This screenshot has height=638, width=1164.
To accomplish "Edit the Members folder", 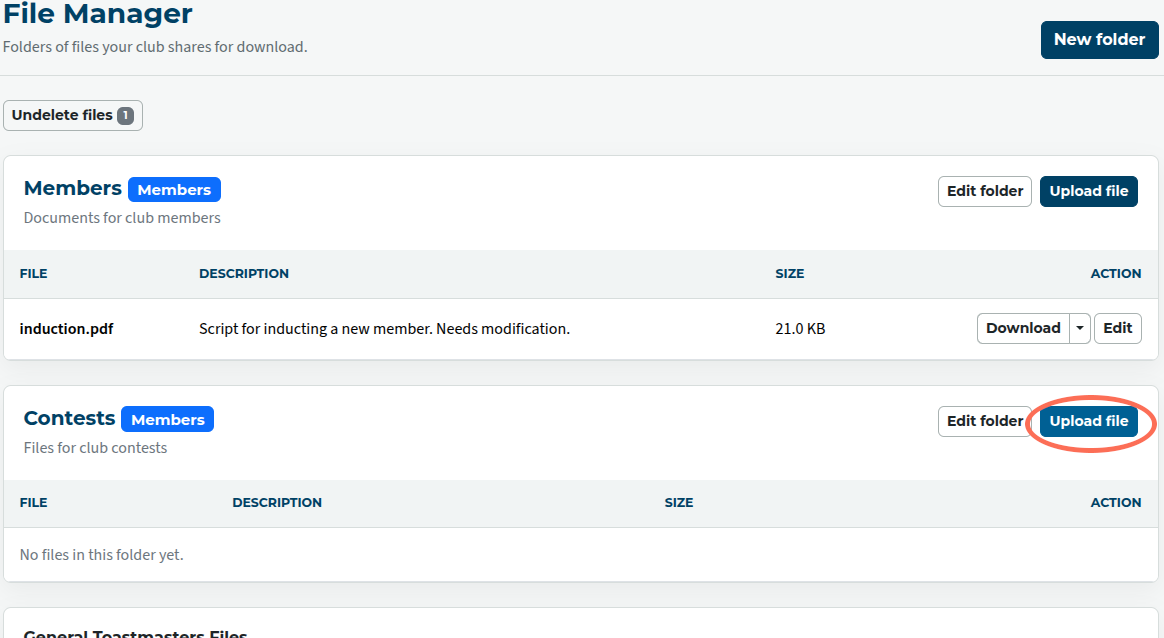I will click(x=984, y=192).
